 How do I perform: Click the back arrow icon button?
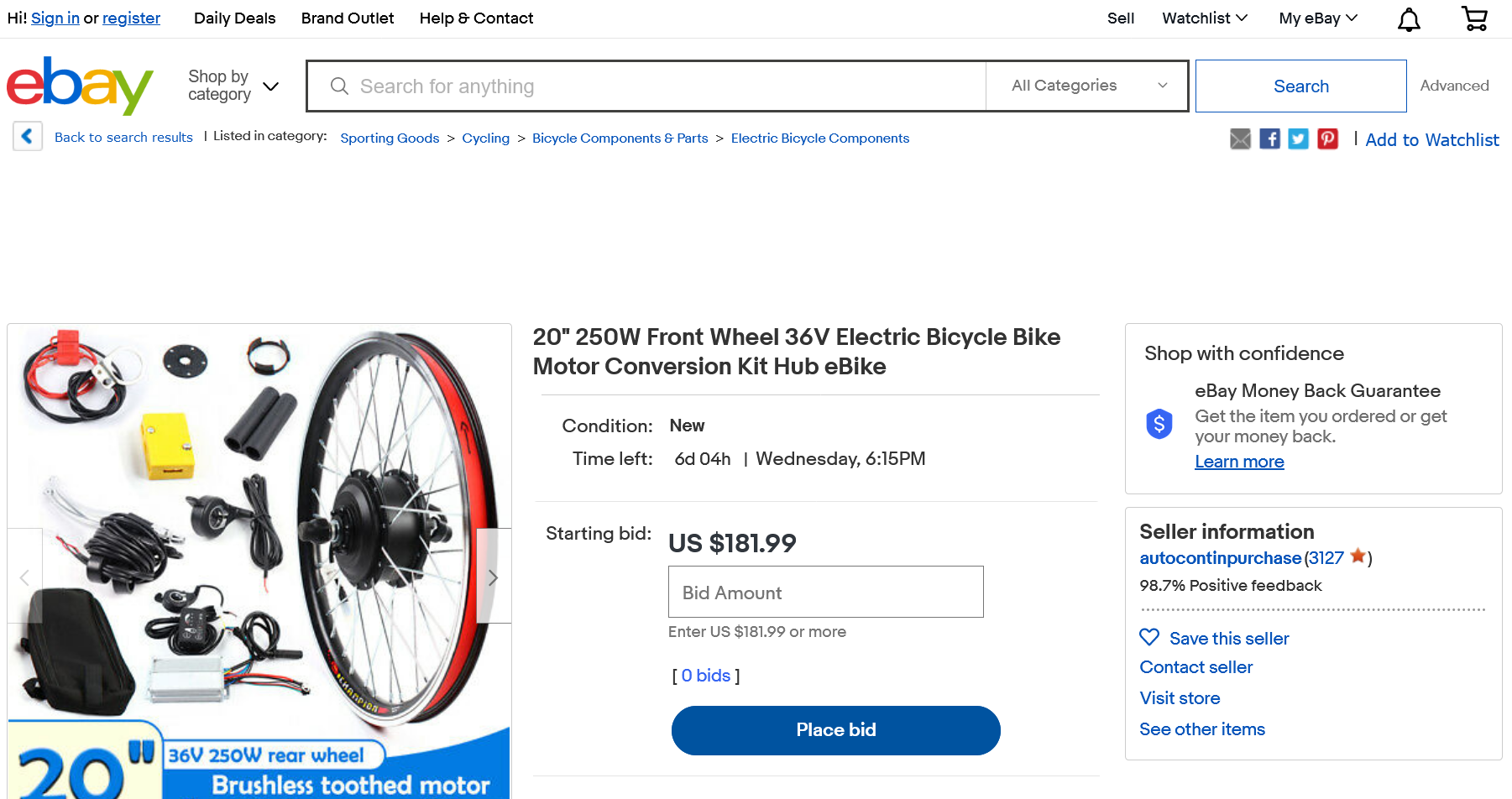point(27,136)
